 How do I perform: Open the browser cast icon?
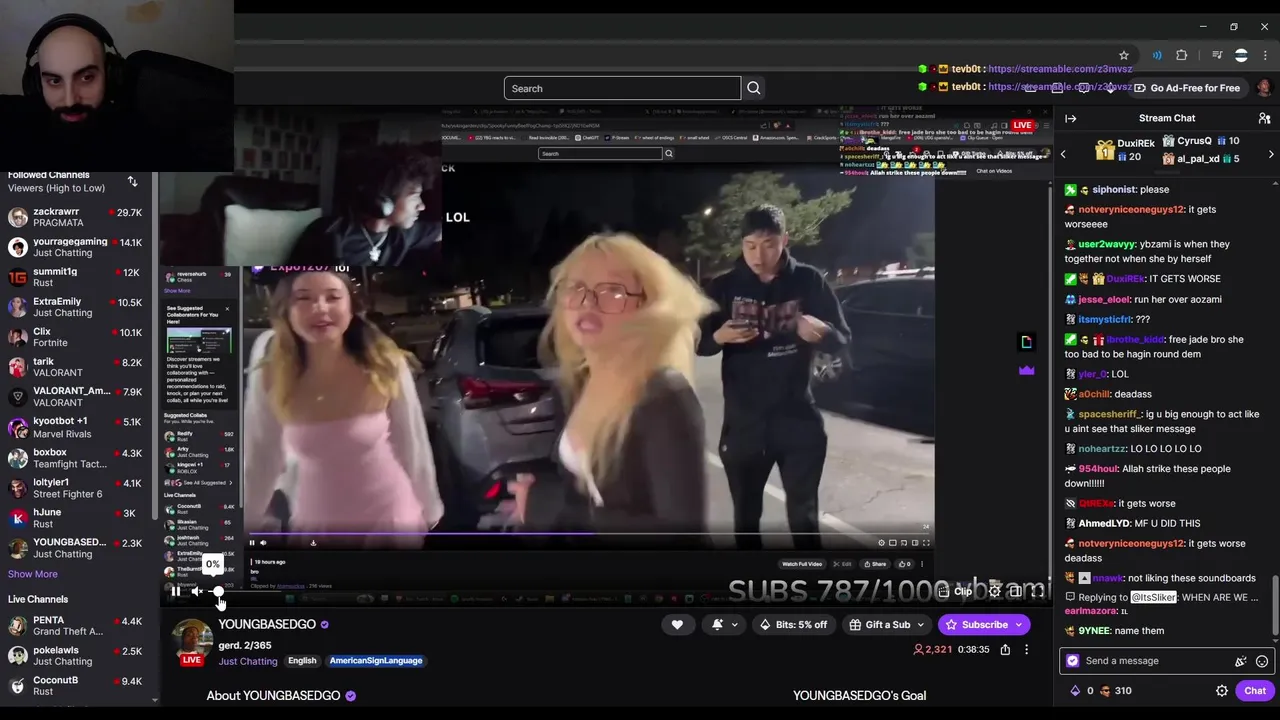(1157, 55)
